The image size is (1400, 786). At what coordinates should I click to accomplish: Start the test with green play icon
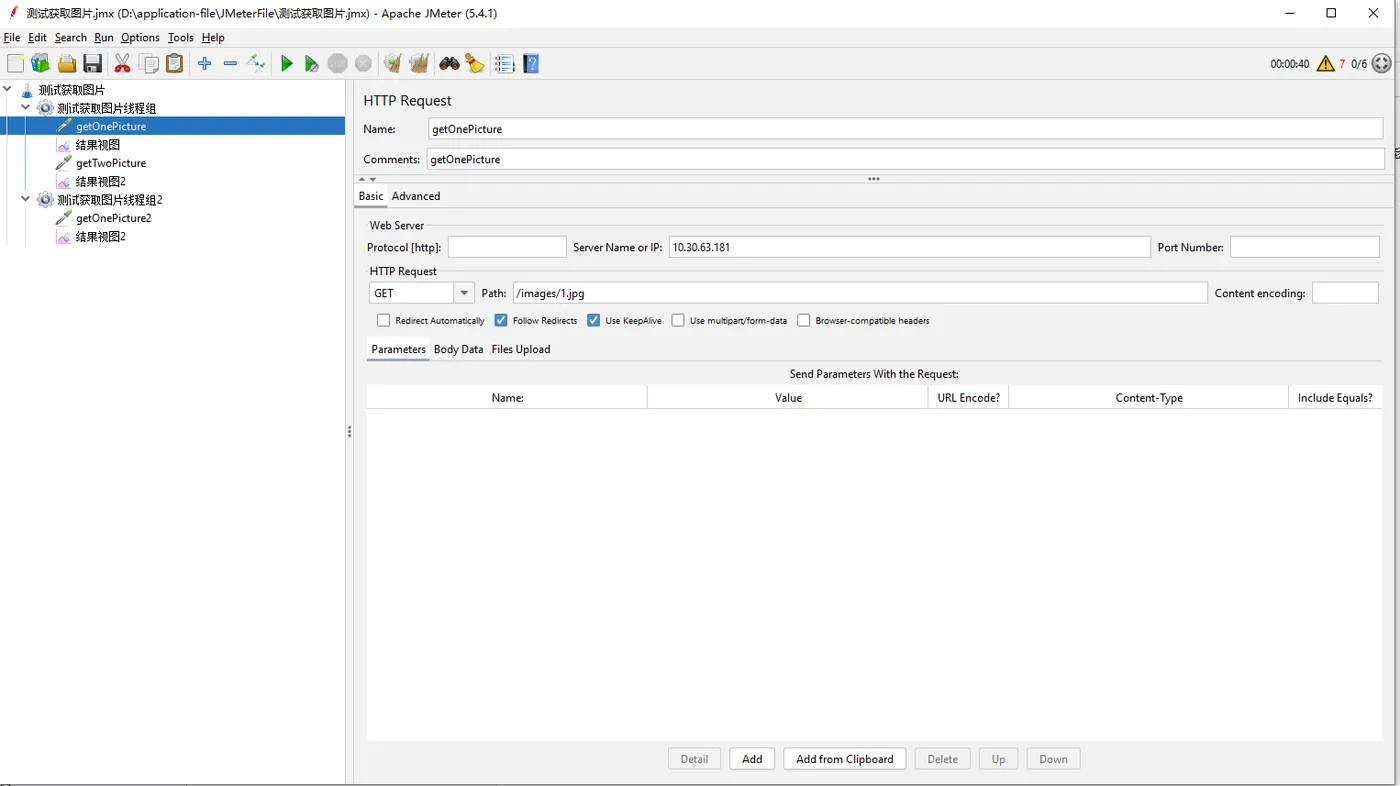(x=287, y=64)
